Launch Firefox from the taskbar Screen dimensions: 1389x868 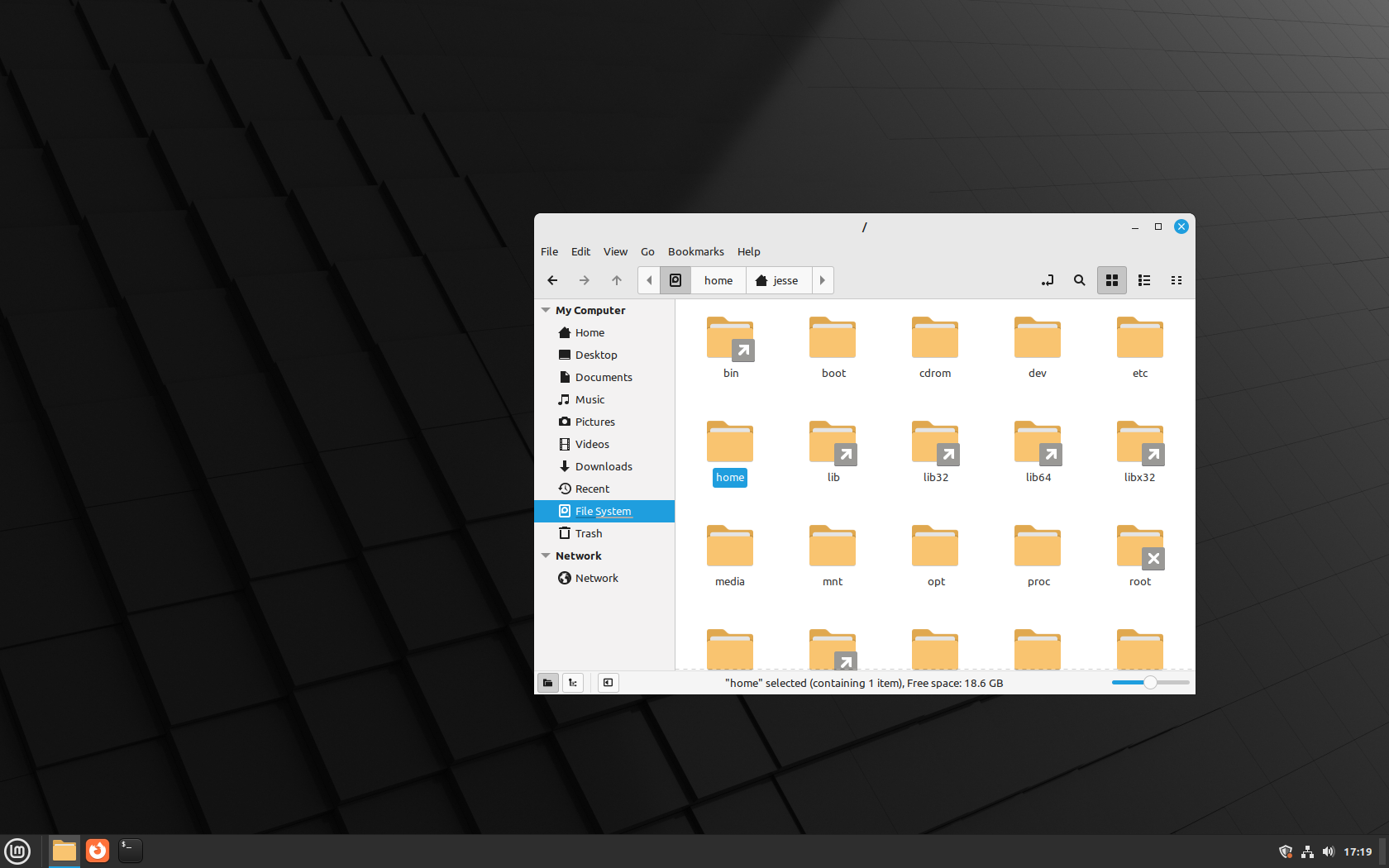point(98,851)
